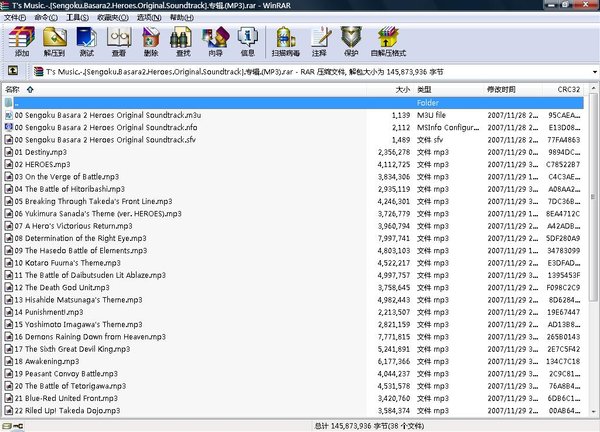The image size is (600, 432).
Task: Select '20 The Battle of Tetorigawa.mp3'
Action: 70,386
